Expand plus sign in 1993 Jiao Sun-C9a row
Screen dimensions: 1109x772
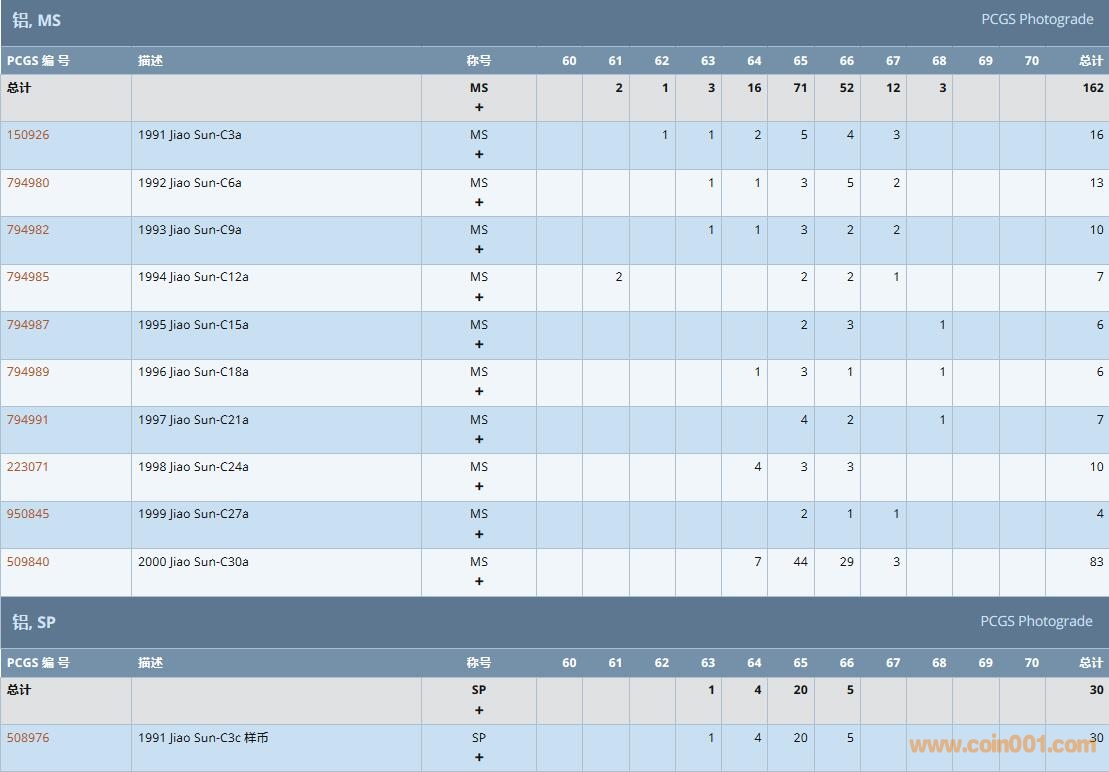(x=479, y=250)
